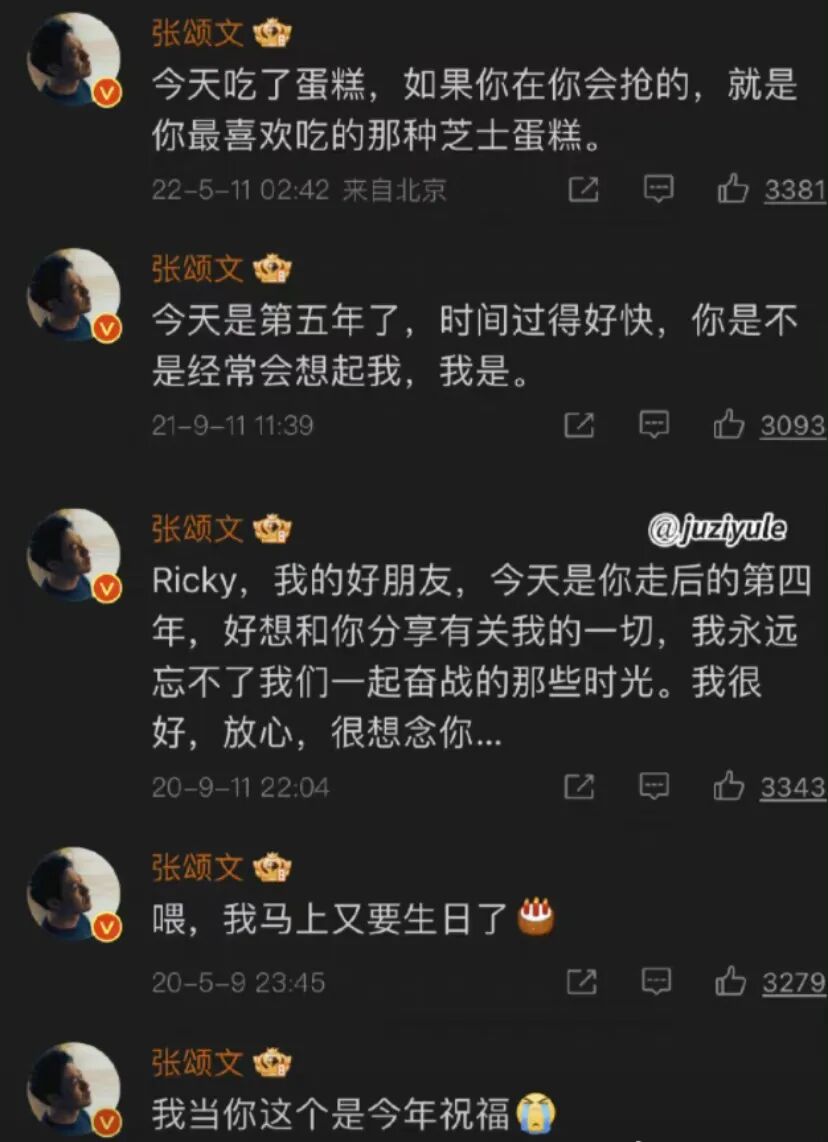Open 张颂文 profile name on the first post
828x1142 pixels.
(197, 34)
